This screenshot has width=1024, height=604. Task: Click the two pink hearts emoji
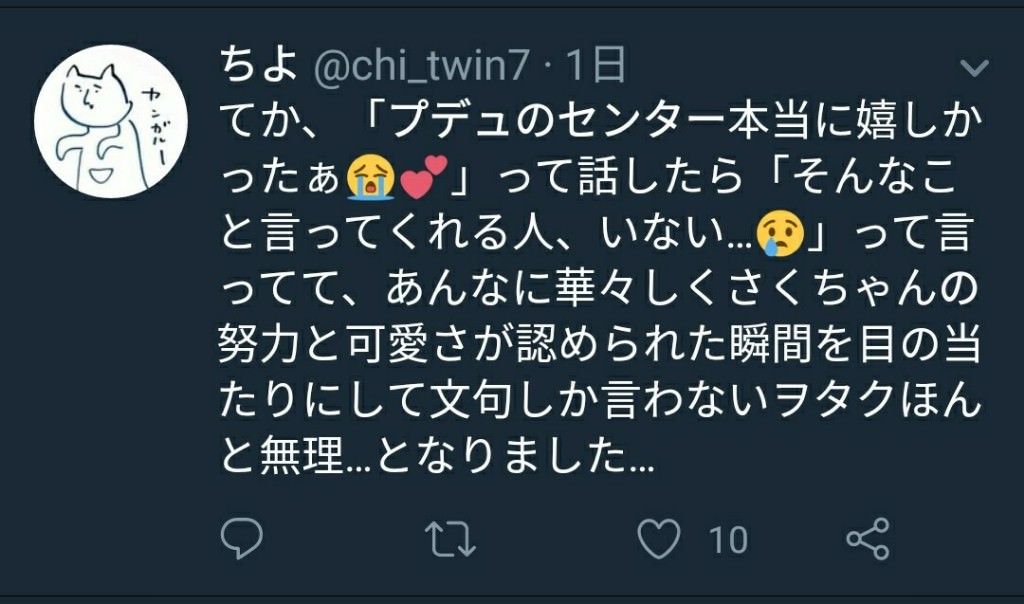(423, 177)
